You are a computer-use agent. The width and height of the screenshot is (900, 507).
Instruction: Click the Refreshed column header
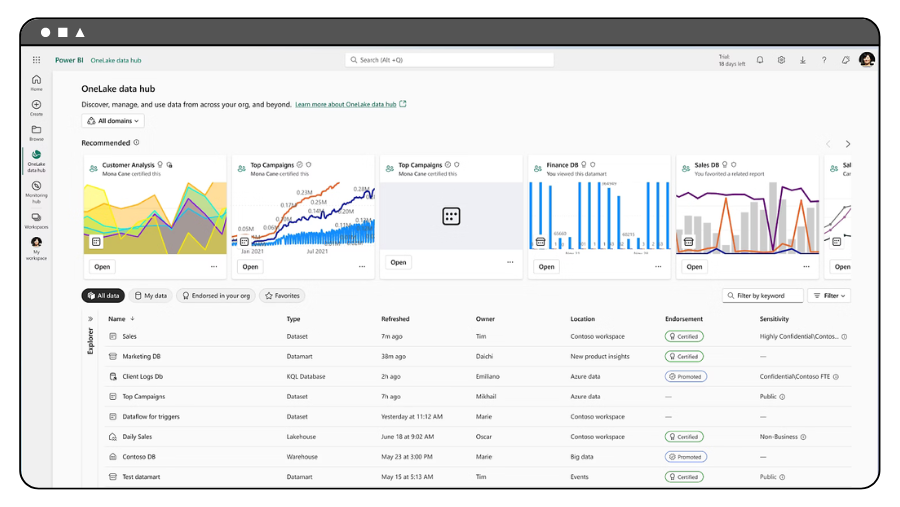(395, 319)
